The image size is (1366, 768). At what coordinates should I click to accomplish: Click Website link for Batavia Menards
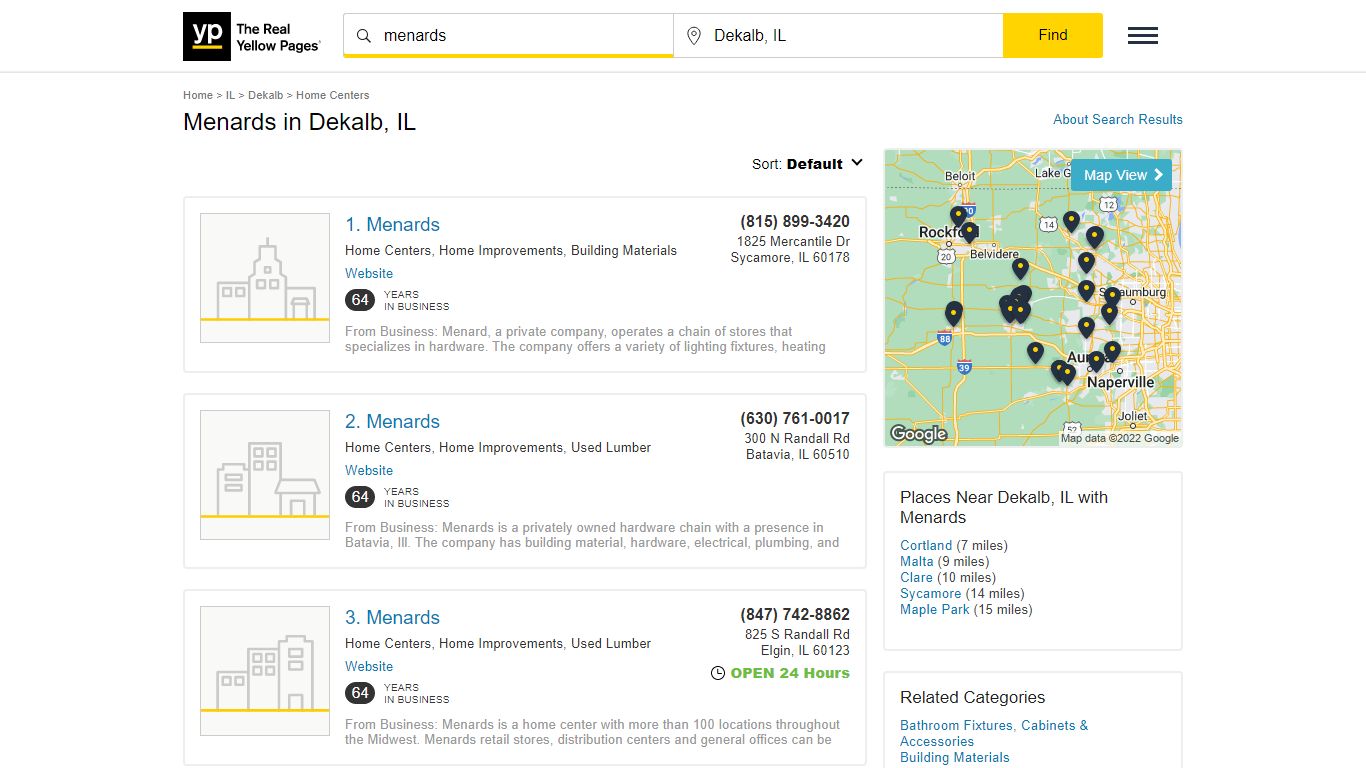click(369, 470)
